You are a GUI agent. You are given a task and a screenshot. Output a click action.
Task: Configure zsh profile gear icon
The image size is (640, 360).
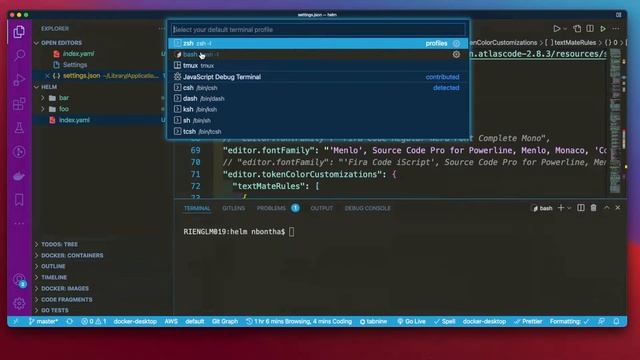456,43
